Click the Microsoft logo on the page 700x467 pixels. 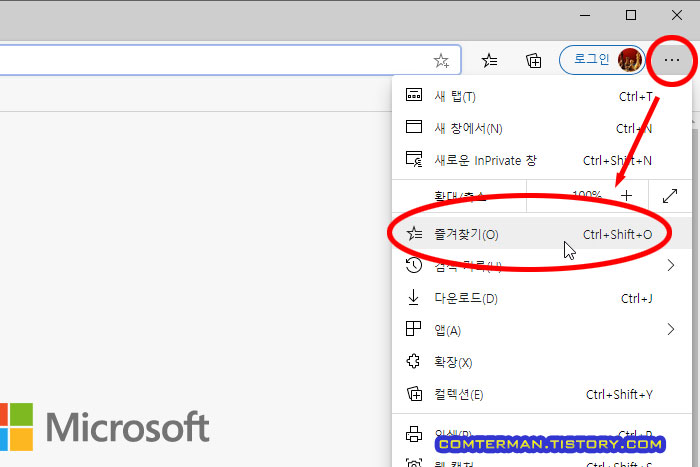tap(104, 427)
